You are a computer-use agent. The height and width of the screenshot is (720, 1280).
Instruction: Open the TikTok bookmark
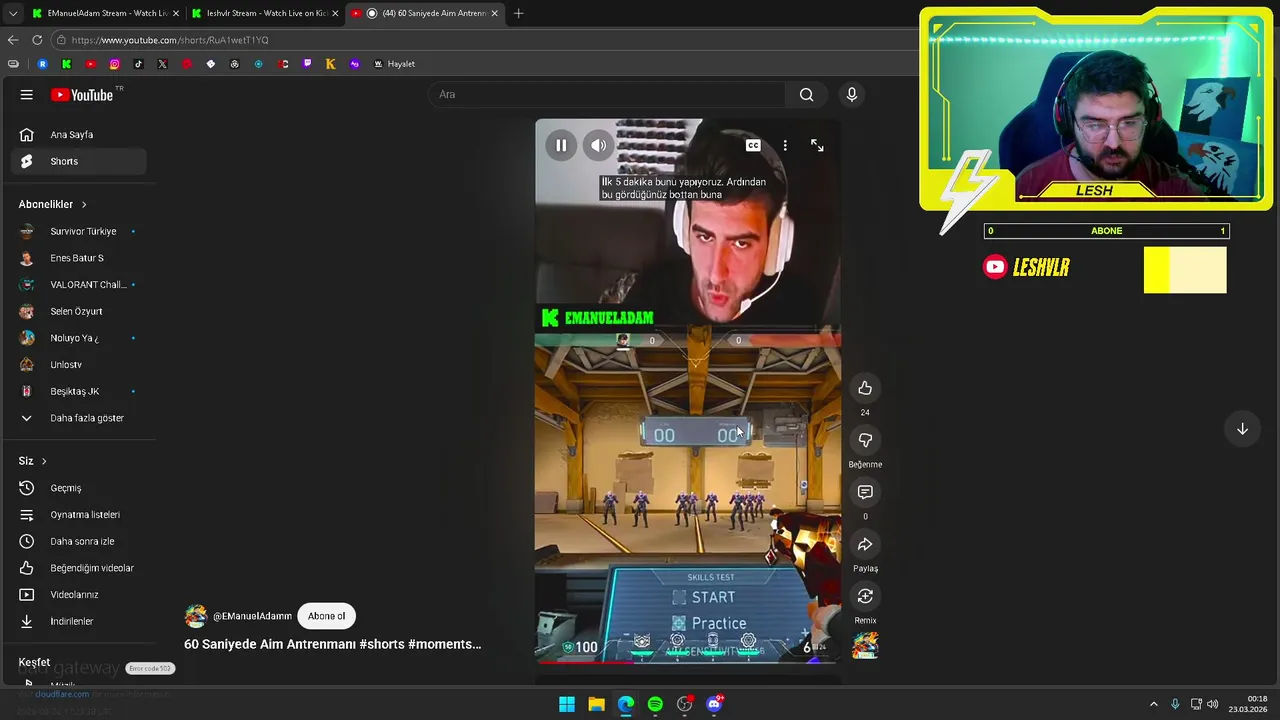tap(138, 64)
